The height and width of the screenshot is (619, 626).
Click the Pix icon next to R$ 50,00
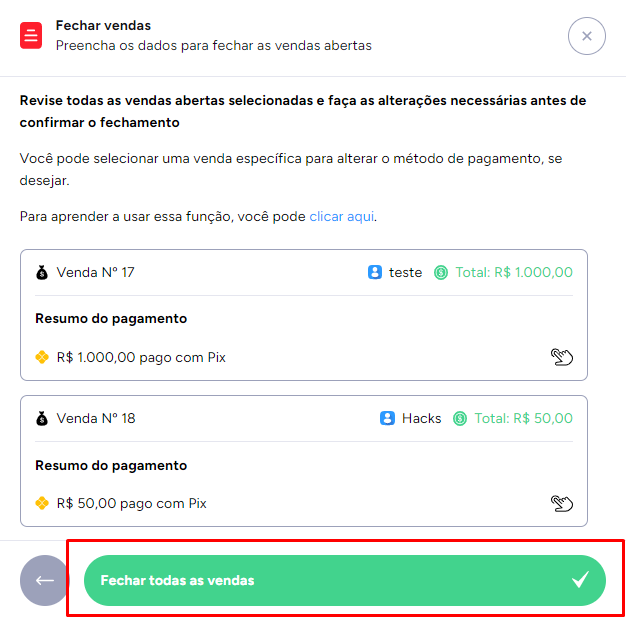pyautogui.click(x=42, y=503)
